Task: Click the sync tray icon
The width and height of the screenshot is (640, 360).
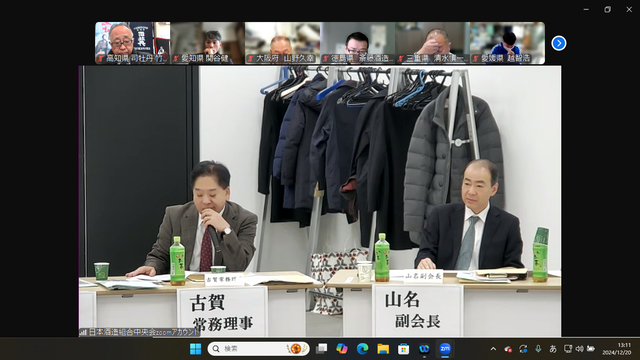Action: pos(523,349)
